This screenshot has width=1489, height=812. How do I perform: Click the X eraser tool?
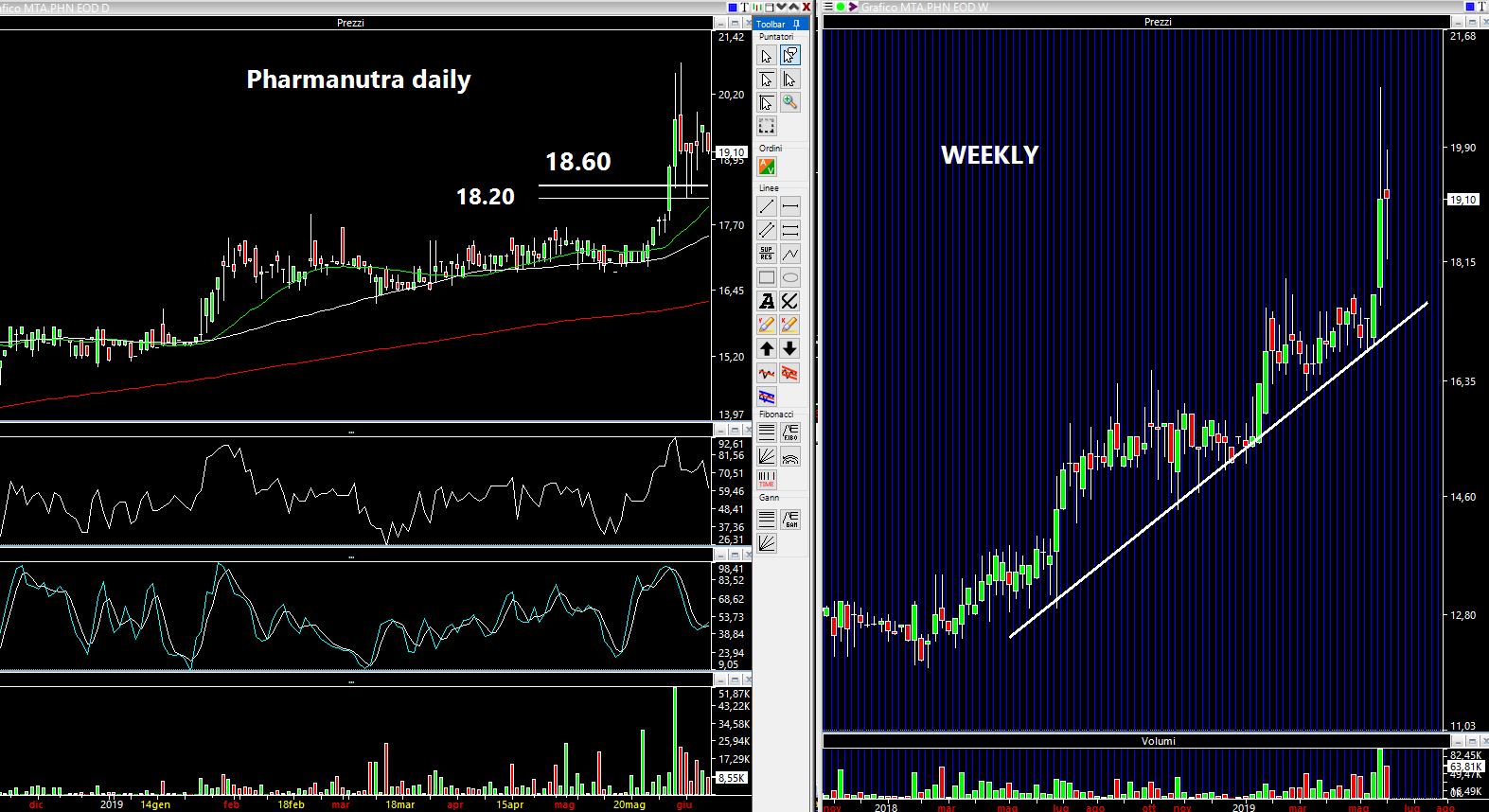pyautogui.click(x=790, y=325)
